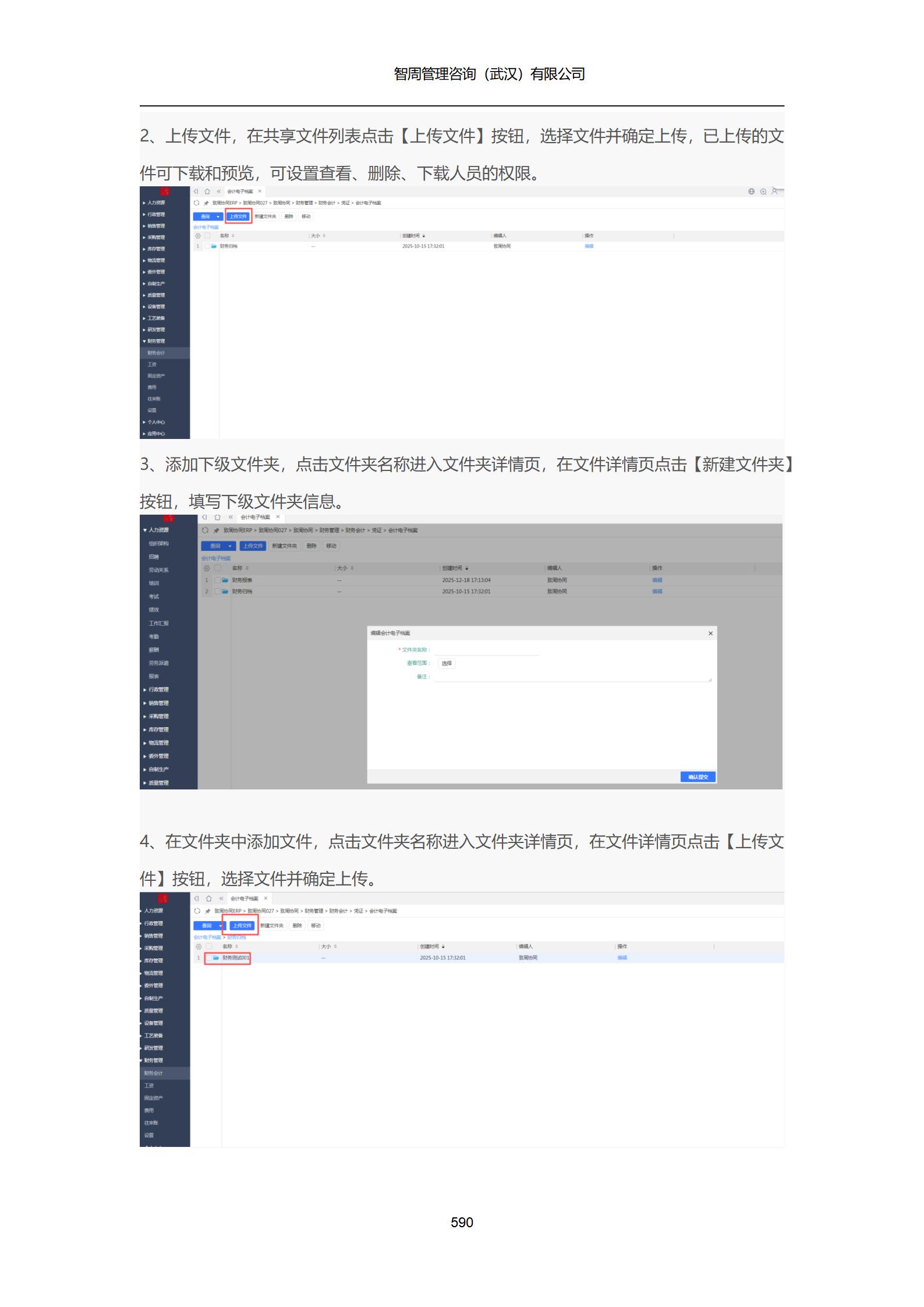This screenshot has height=1307, width=924.
Task: Click the double-chevron icon in step 2 screenshot
Action: pyautogui.click(x=218, y=192)
